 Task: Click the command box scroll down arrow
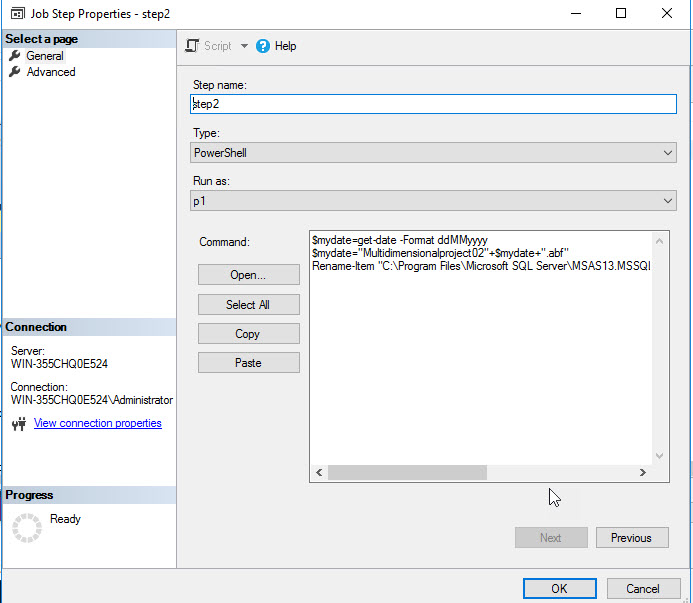pyautogui.click(x=659, y=456)
